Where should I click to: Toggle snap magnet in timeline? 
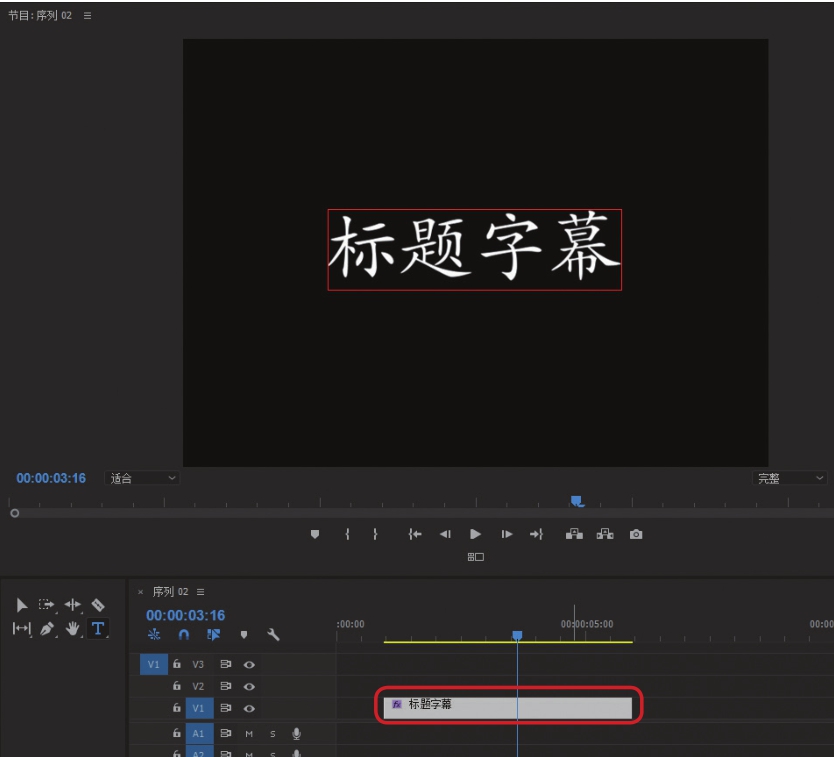click(183, 634)
